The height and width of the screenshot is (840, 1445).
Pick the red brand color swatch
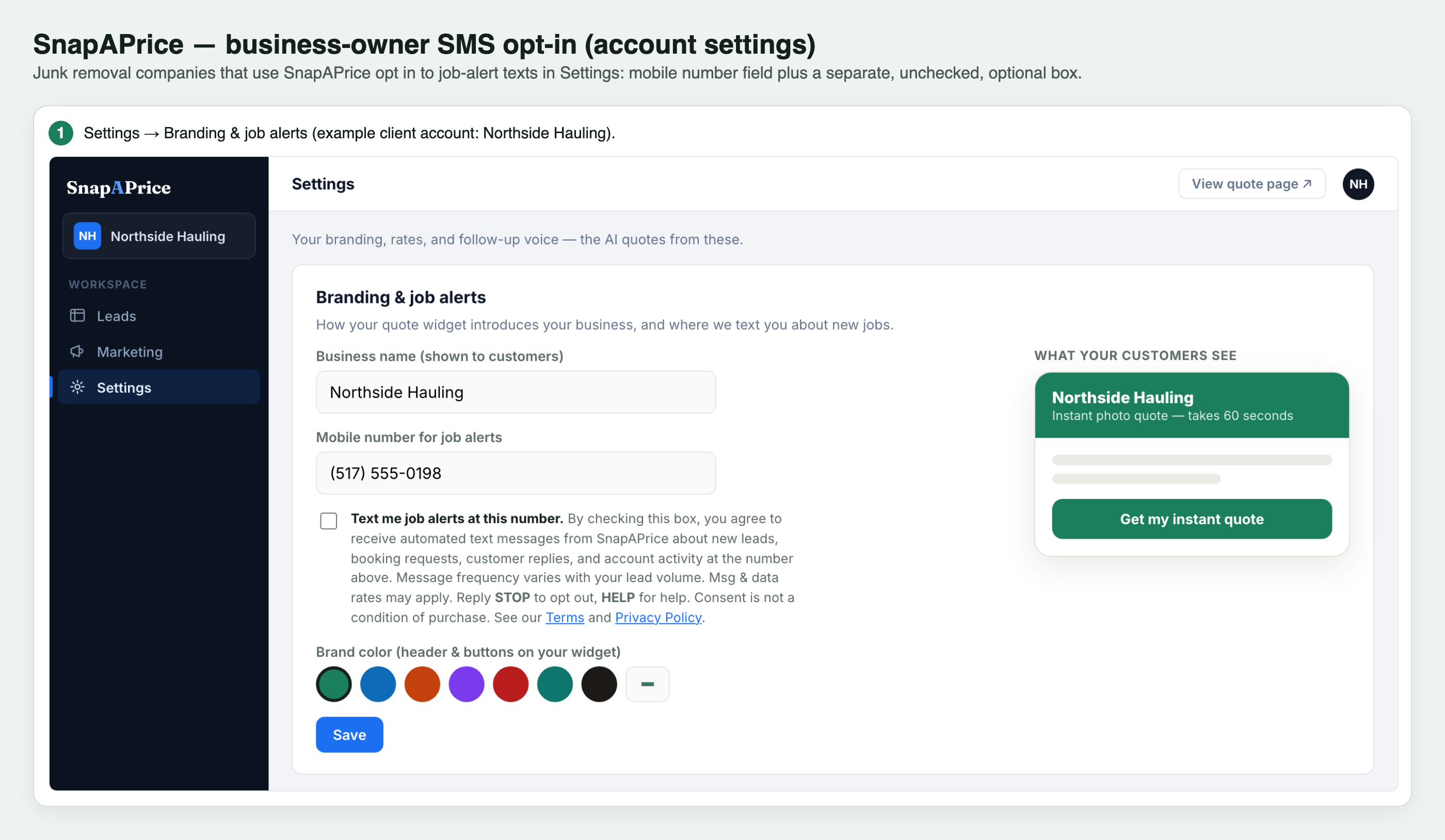pos(510,684)
